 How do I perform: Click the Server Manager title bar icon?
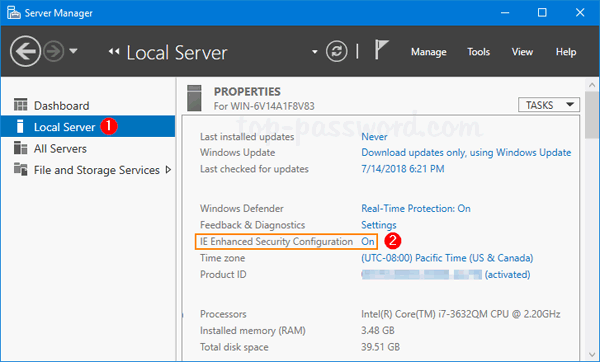pos(13,13)
